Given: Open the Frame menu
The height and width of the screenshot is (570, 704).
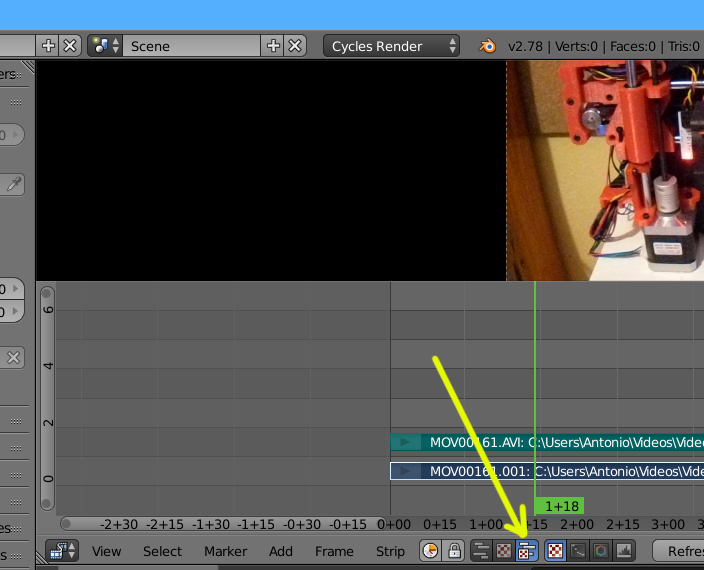Looking at the screenshot, I should coord(334,551).
